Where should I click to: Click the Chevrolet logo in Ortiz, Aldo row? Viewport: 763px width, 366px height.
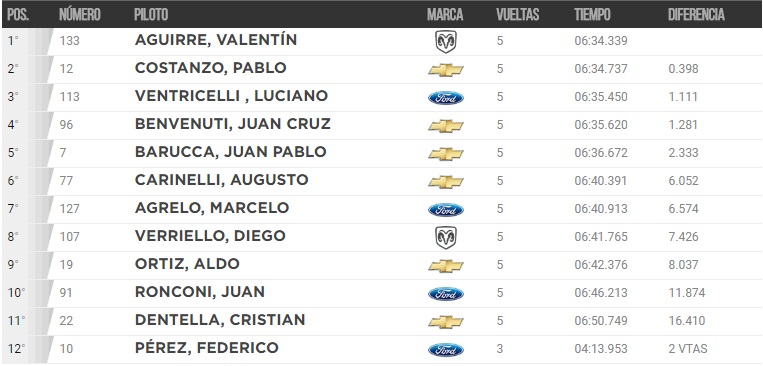tap(446, 266)
